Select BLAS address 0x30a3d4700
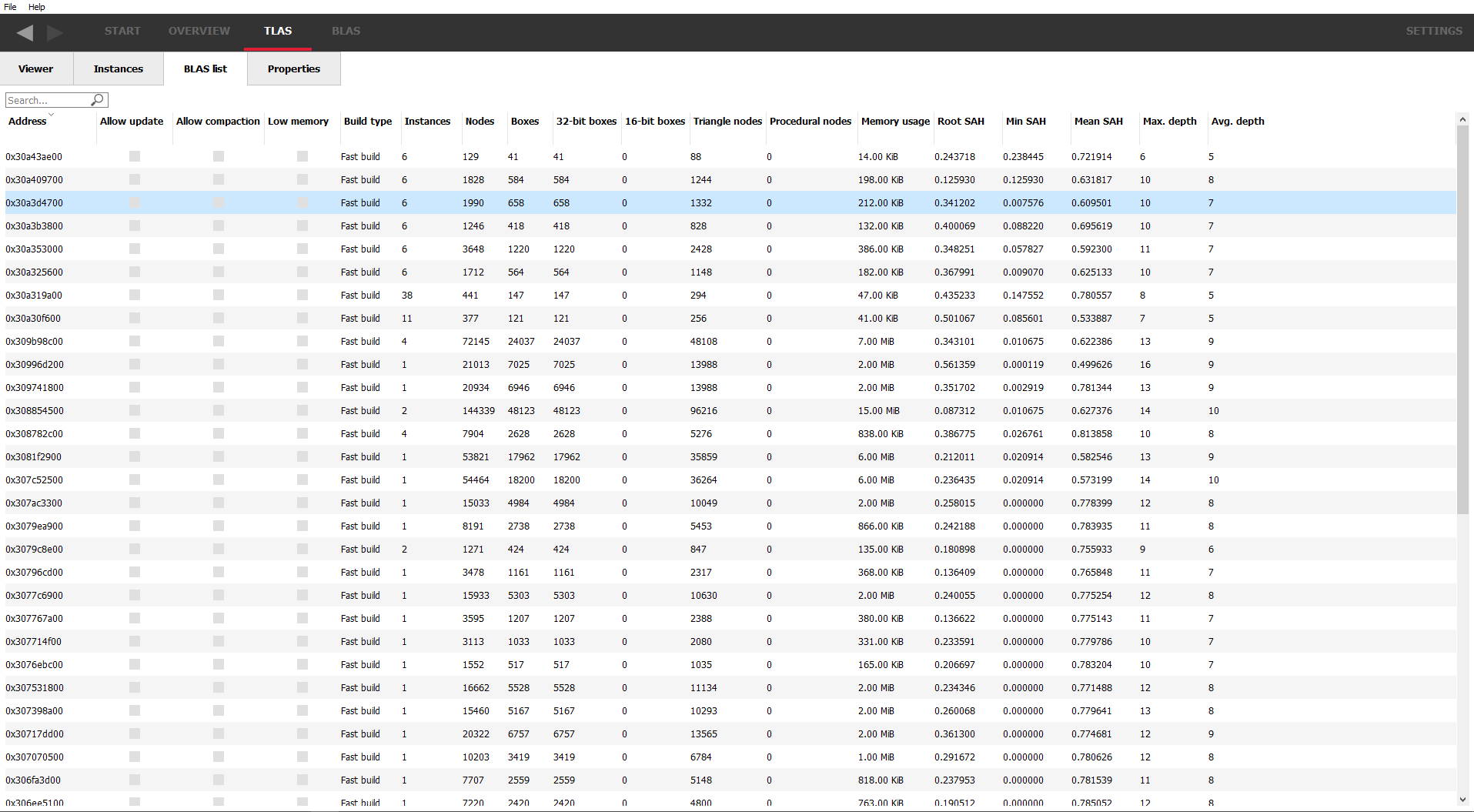The height and width of the screenshot is (812, 1474). (34, 202)
